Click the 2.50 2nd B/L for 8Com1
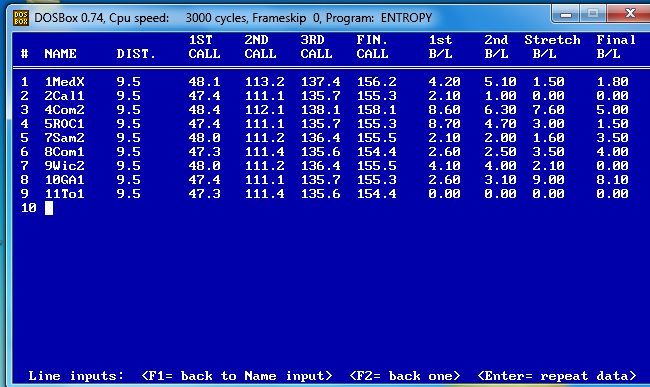 point(500,152)
